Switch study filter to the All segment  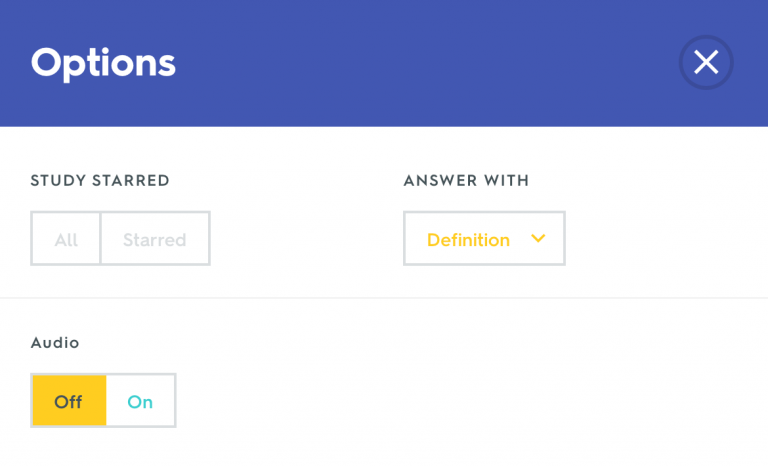tap(66, 239)
